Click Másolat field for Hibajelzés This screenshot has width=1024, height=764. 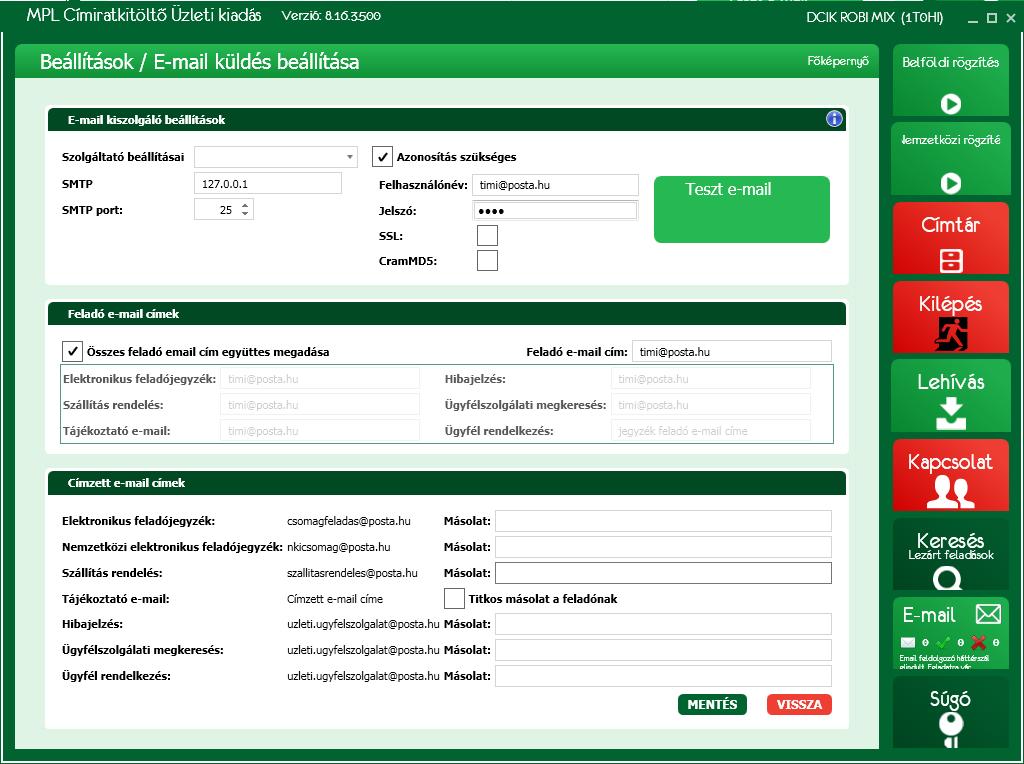click(x=664, y=624)
